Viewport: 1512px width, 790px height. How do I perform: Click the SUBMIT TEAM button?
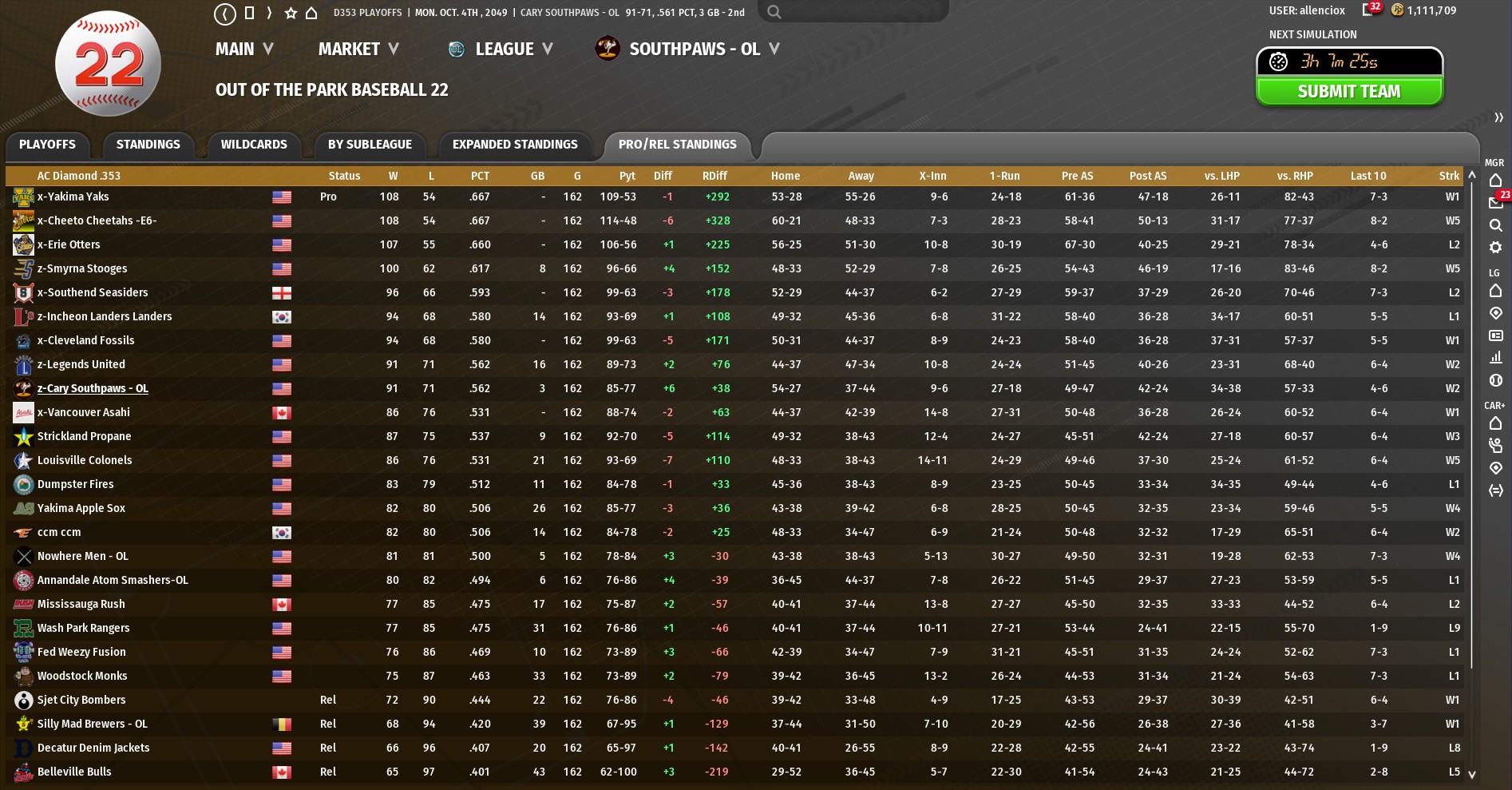[x=1349, y=92]
